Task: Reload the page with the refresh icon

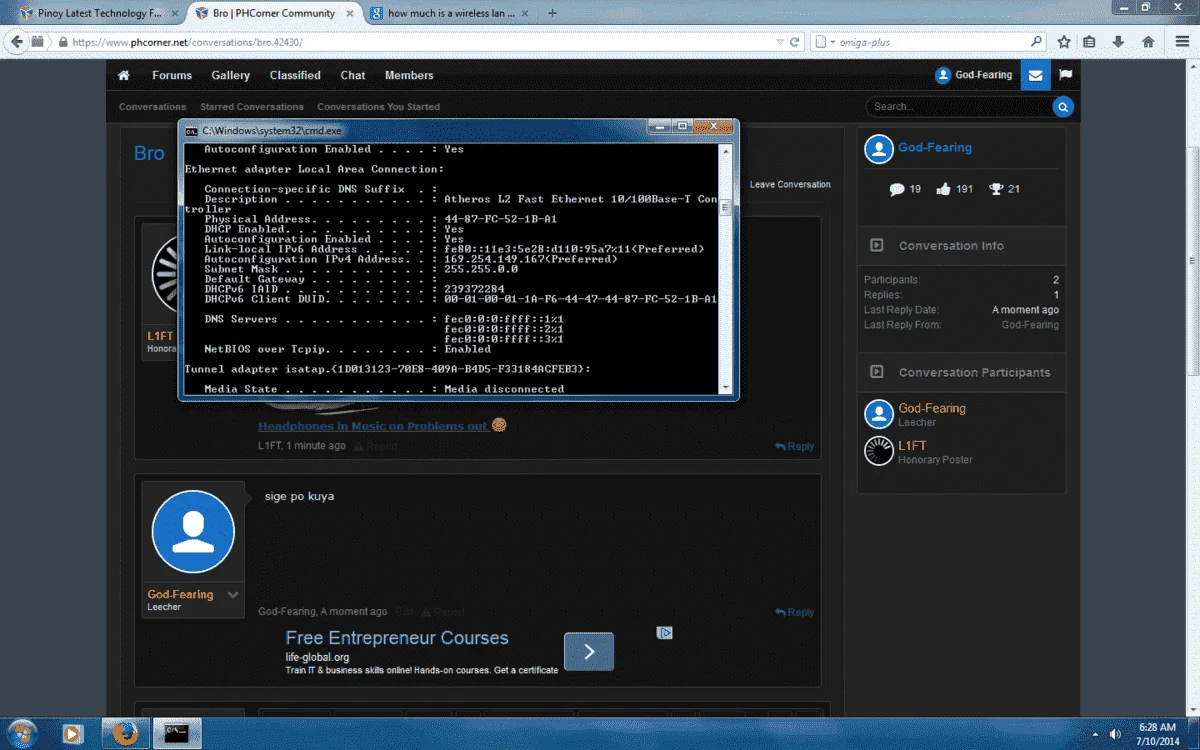Action: coord(795,42)
